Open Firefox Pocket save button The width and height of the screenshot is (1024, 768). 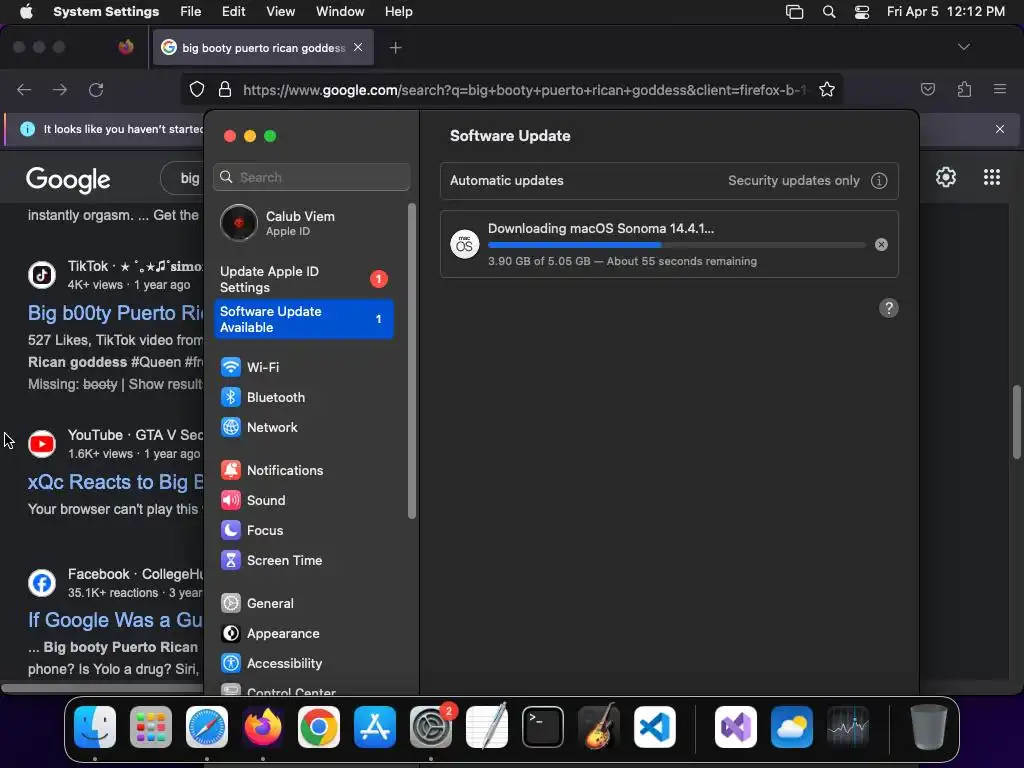coord(928,90)
